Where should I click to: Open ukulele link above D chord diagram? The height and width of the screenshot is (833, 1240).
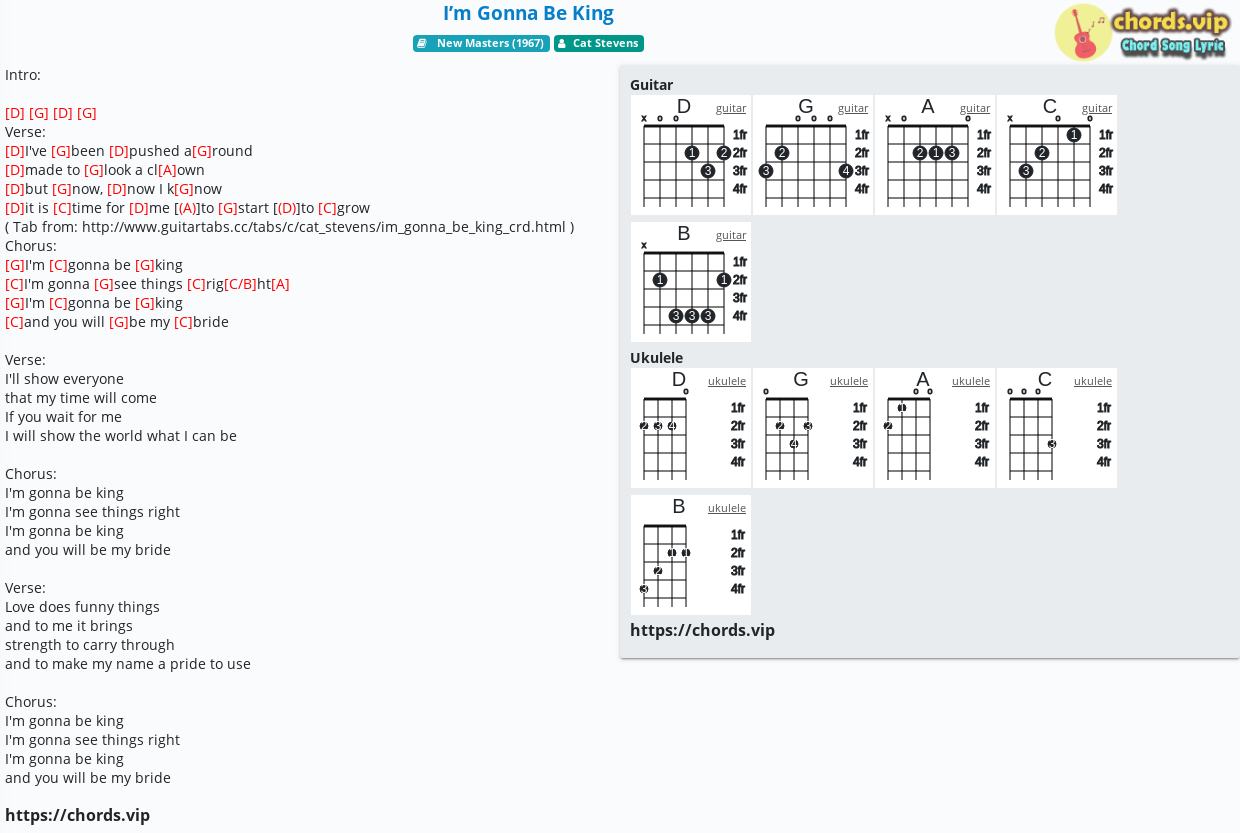coord(727,381)
